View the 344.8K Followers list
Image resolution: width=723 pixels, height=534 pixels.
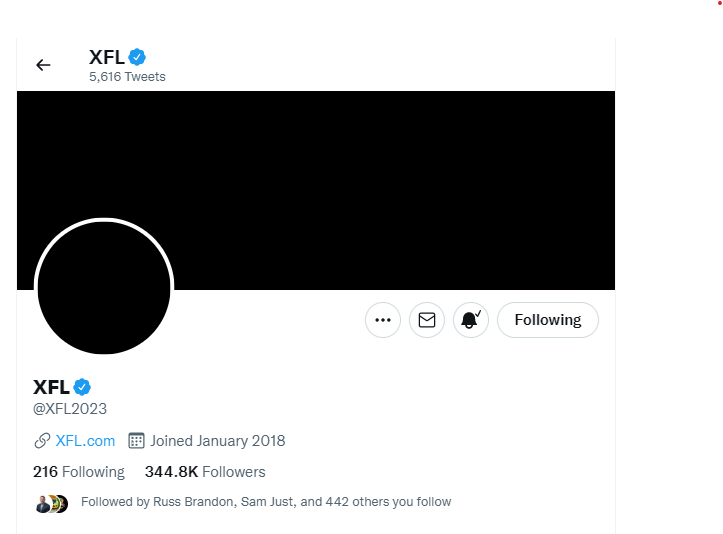click(x=205, y=472)
